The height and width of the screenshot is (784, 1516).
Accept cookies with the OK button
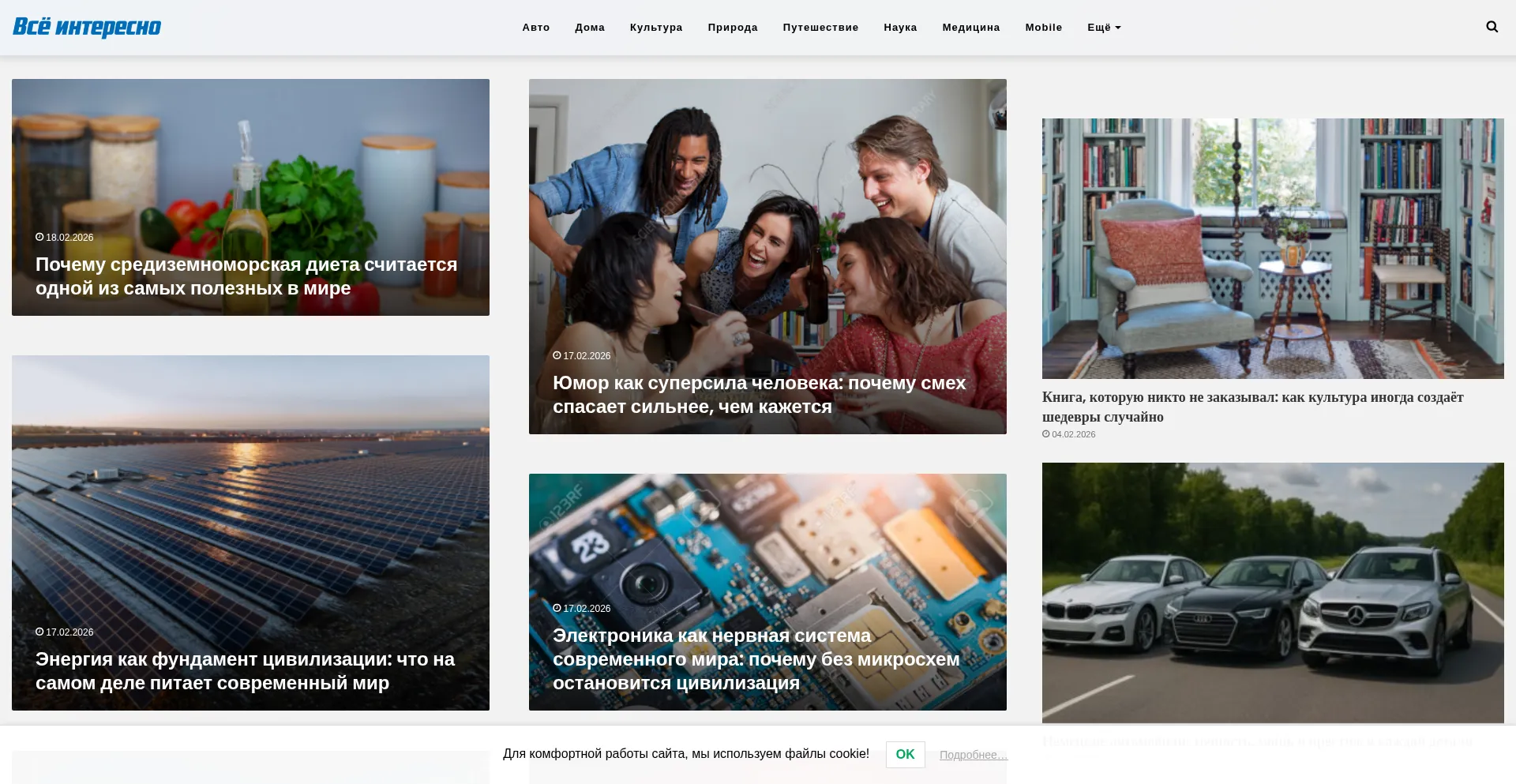[x=905, y=755]
